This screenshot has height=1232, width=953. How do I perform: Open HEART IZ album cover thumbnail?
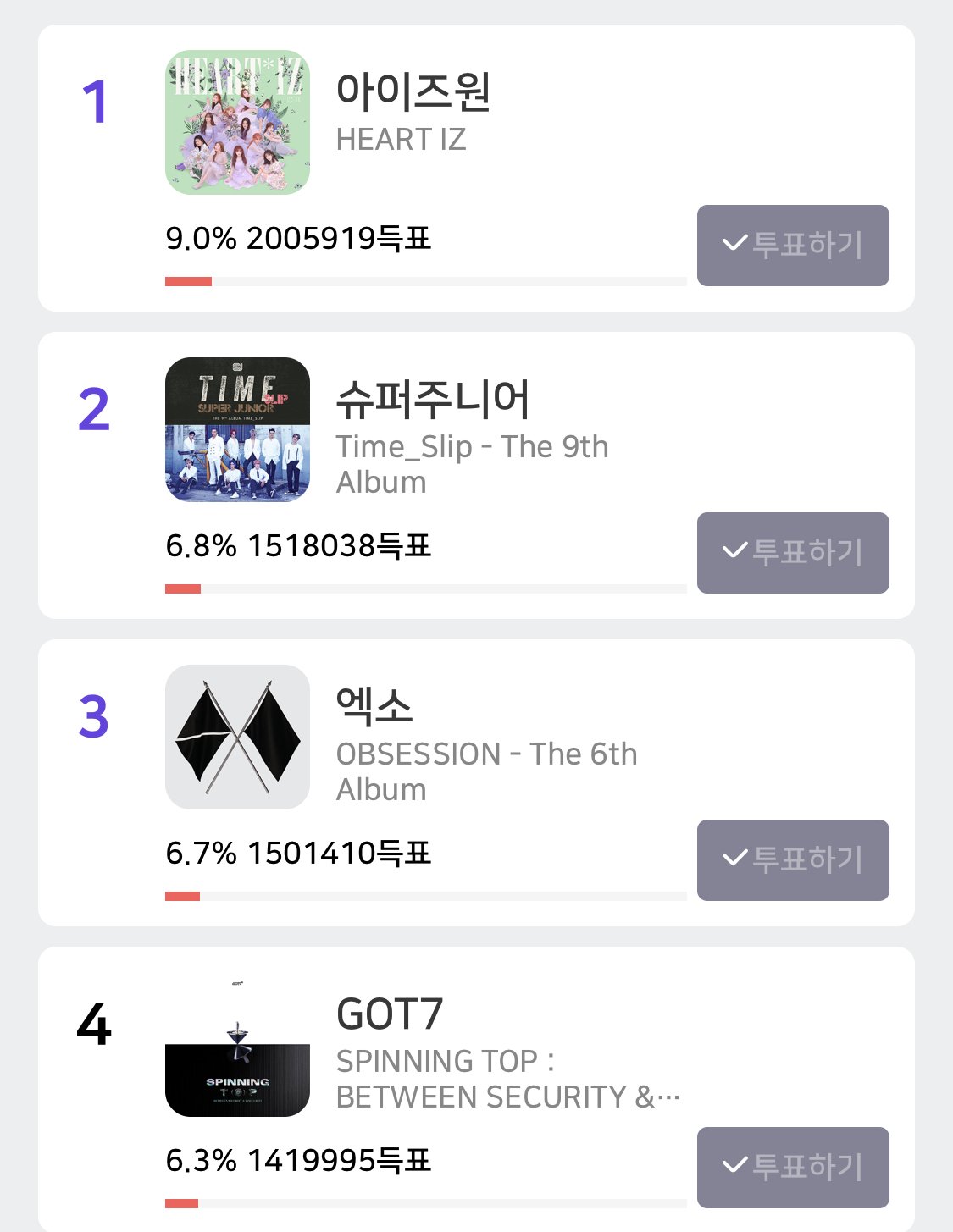tap(237, 122)
